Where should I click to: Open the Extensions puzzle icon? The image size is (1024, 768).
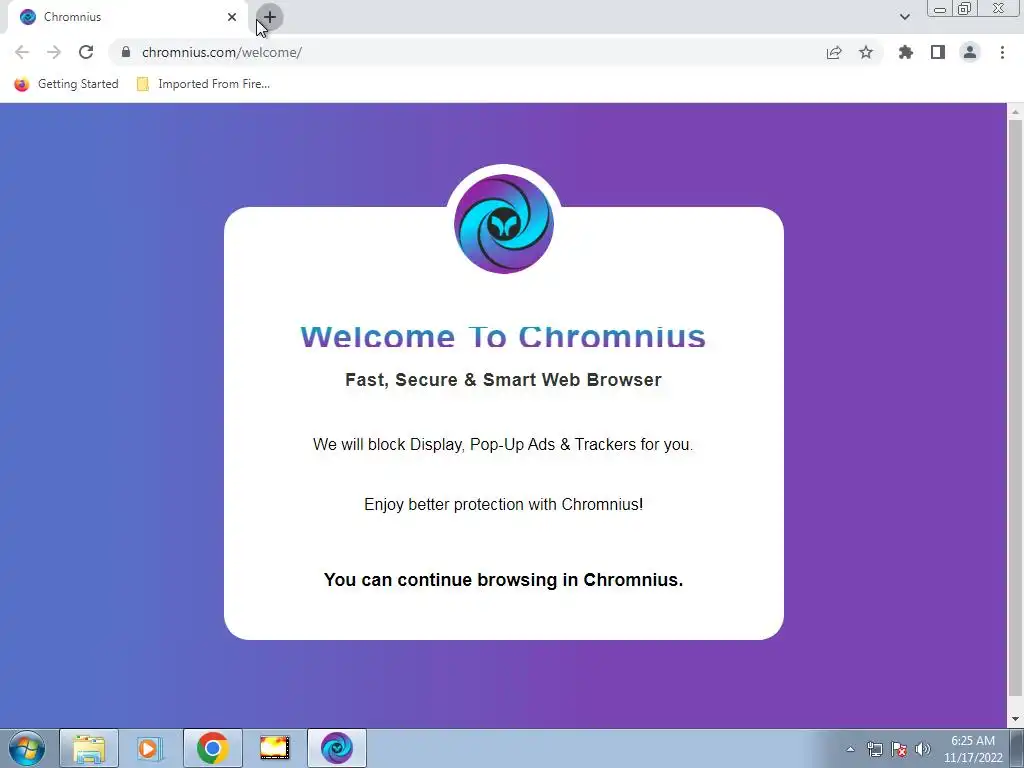[906, 52]
